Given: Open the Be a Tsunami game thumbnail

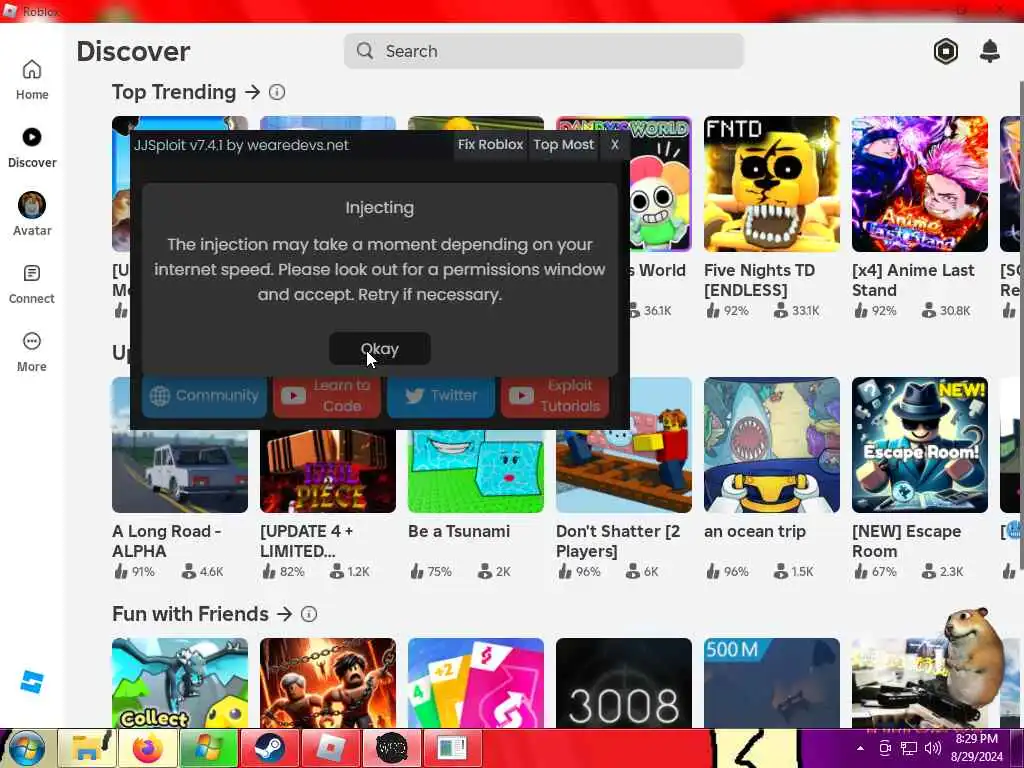Looking at the screenshot, I should (x=475, y=470).
